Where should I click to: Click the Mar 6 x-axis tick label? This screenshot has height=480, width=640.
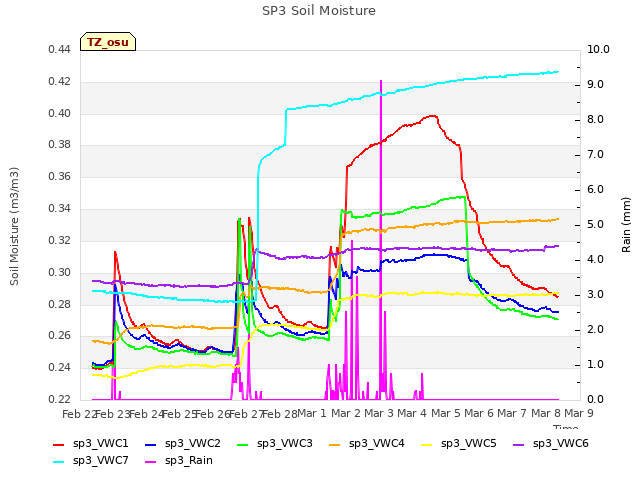[x=479, y=413]
